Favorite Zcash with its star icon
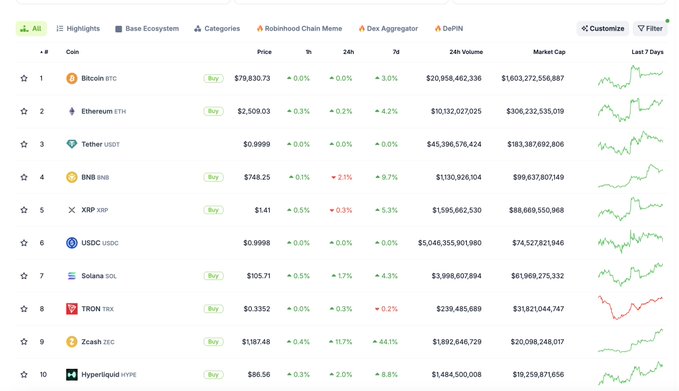679x391 pixels. pos(24,342)
